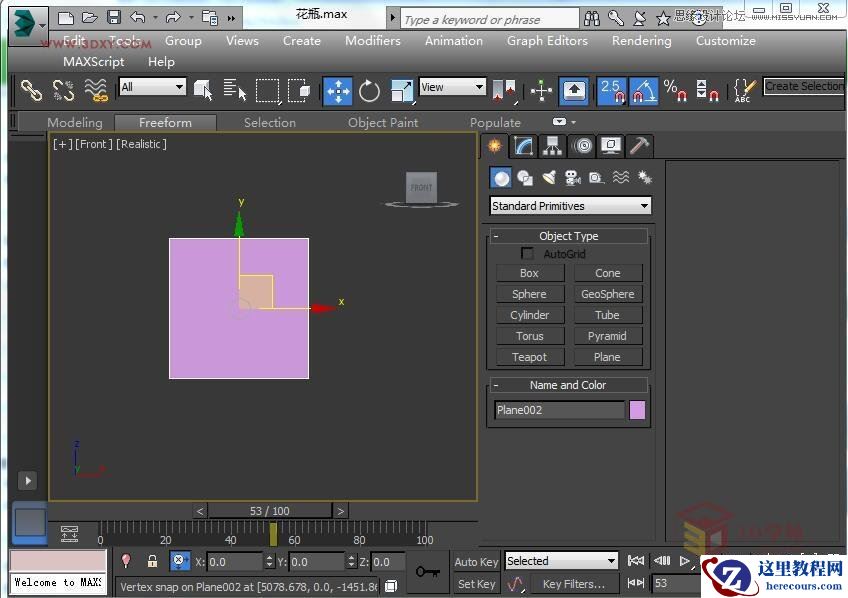Toggle the selection lock padlock
Image resolution: width=848 pixels, height=598 pixels.
pyautogui.click(x=152, y=562)
